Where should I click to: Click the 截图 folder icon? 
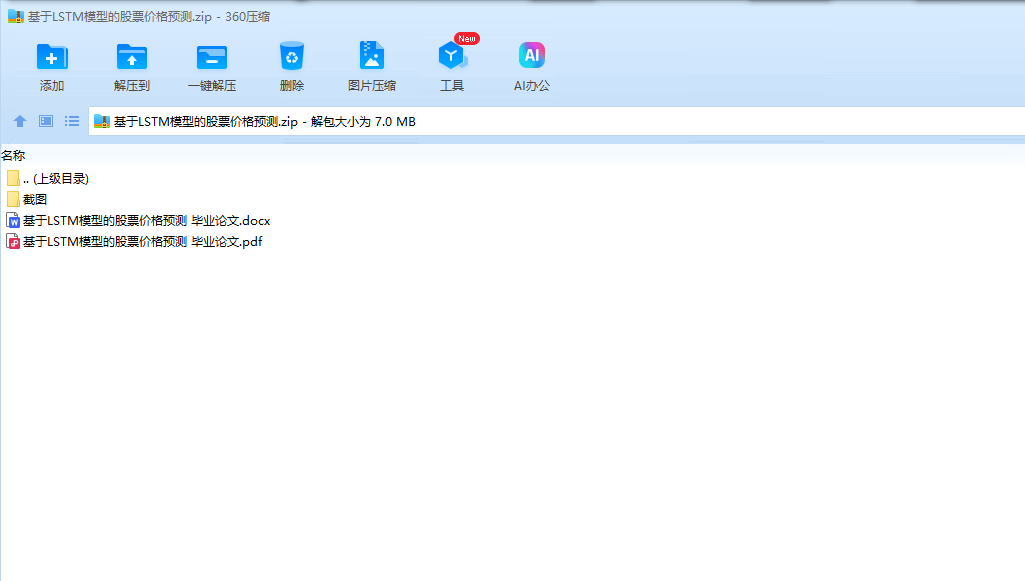click(13, 199)
